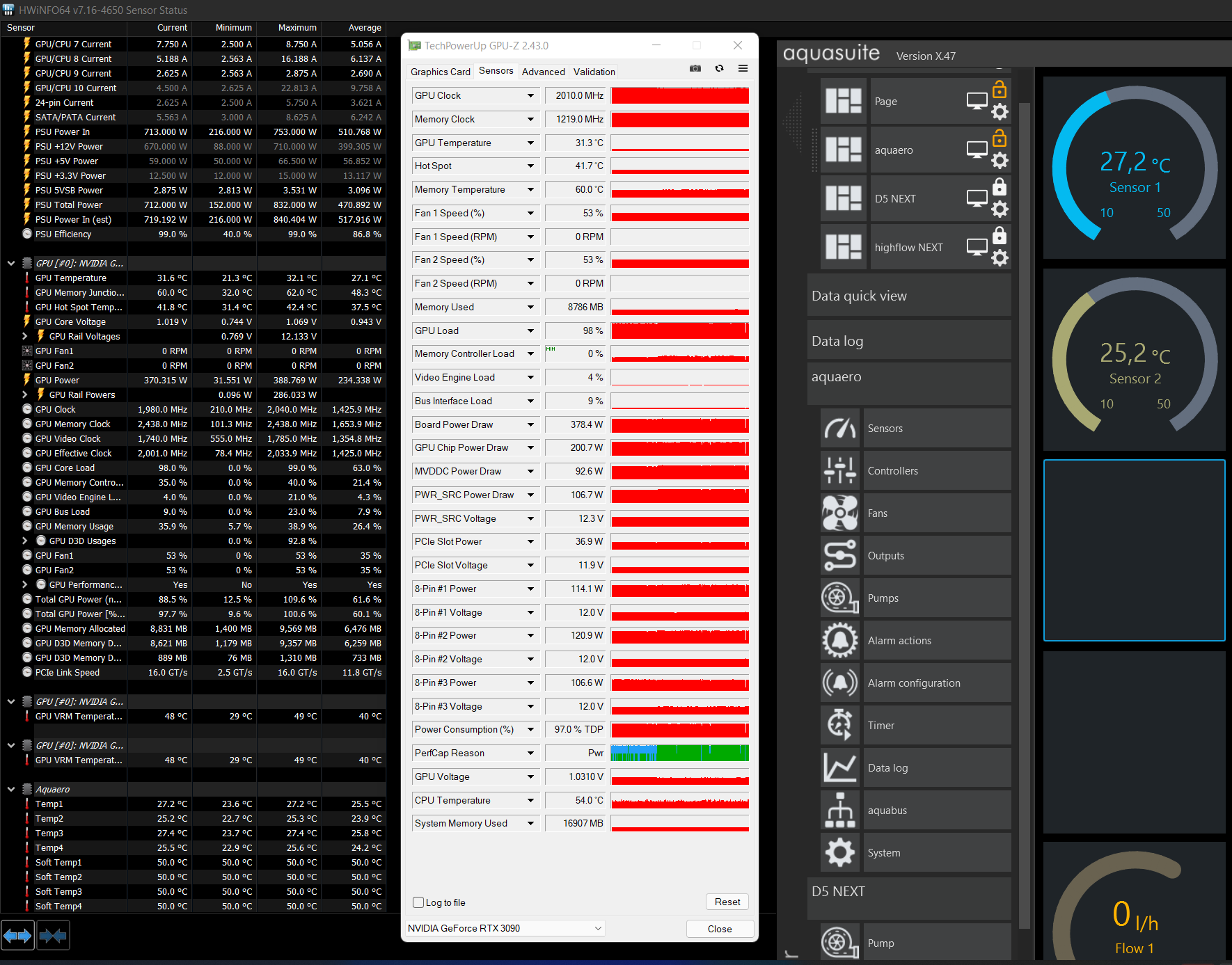The width and height of the screenshot is (1232, 965).
Task: Open the aquasuite Timer icon
Action: coord(840,726)
